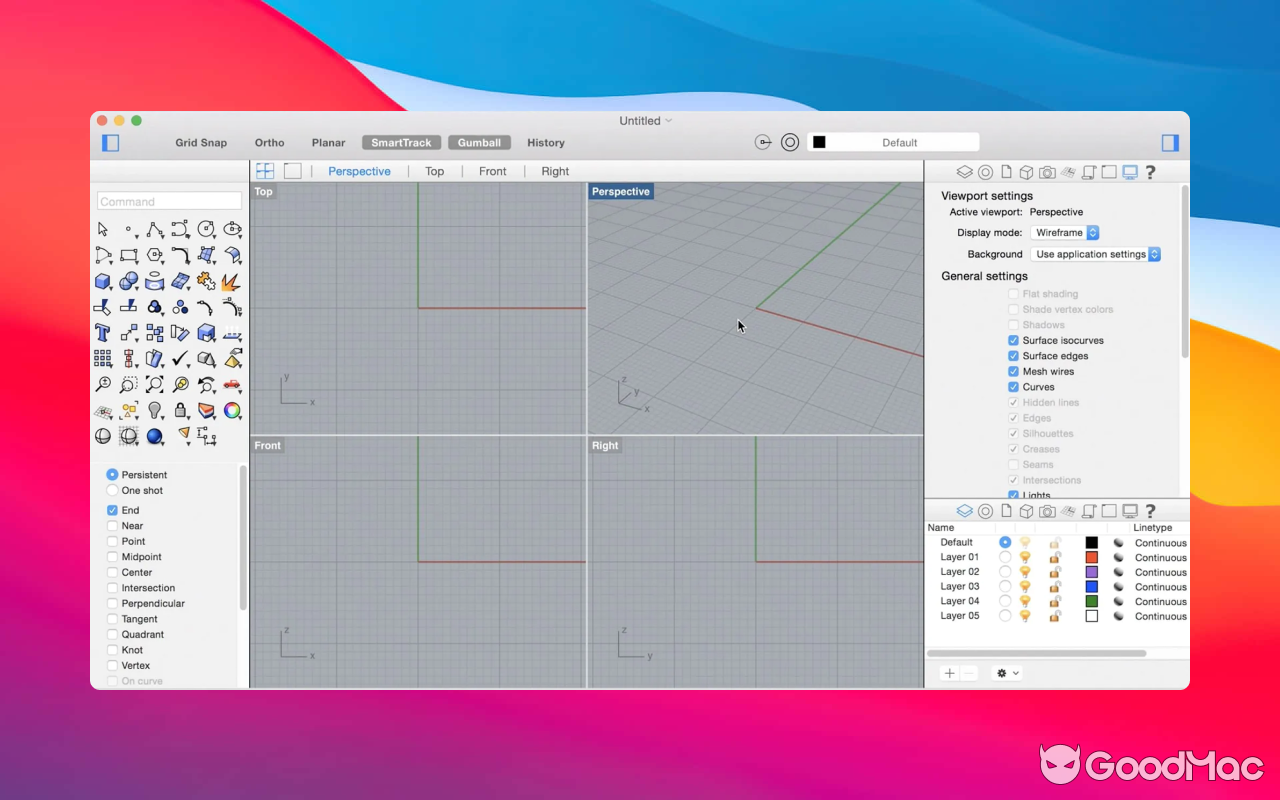Switch to the Front viewport tab
Image resolution: width=1280 pixels, height=800 pixels.
(x=492, y=171)
